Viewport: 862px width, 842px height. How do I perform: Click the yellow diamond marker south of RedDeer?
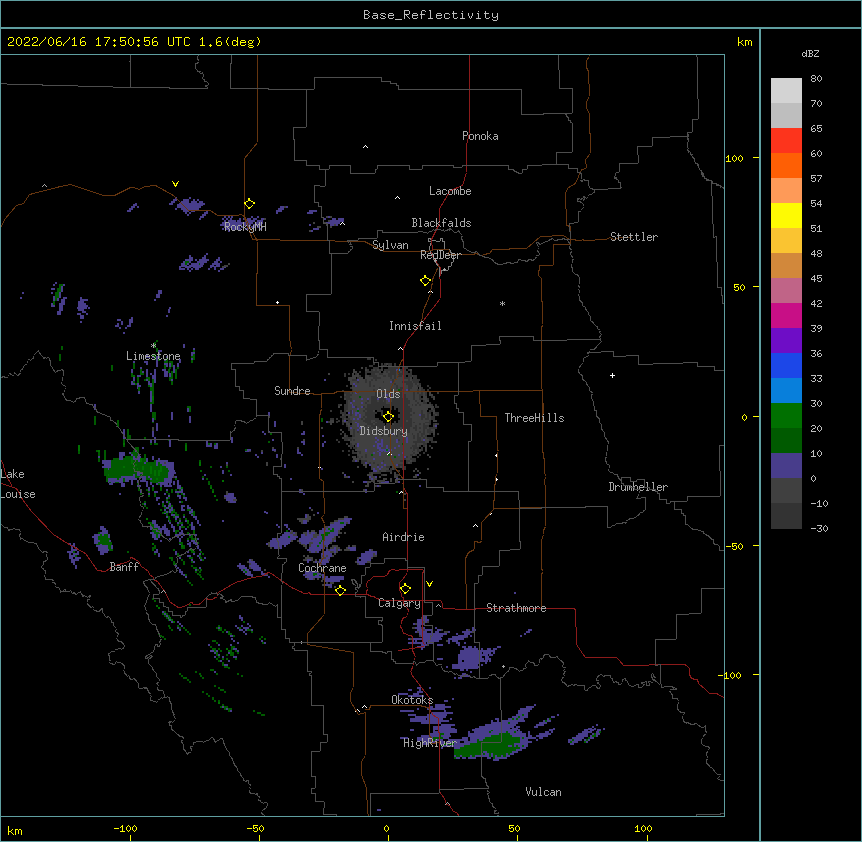(426, 281)
